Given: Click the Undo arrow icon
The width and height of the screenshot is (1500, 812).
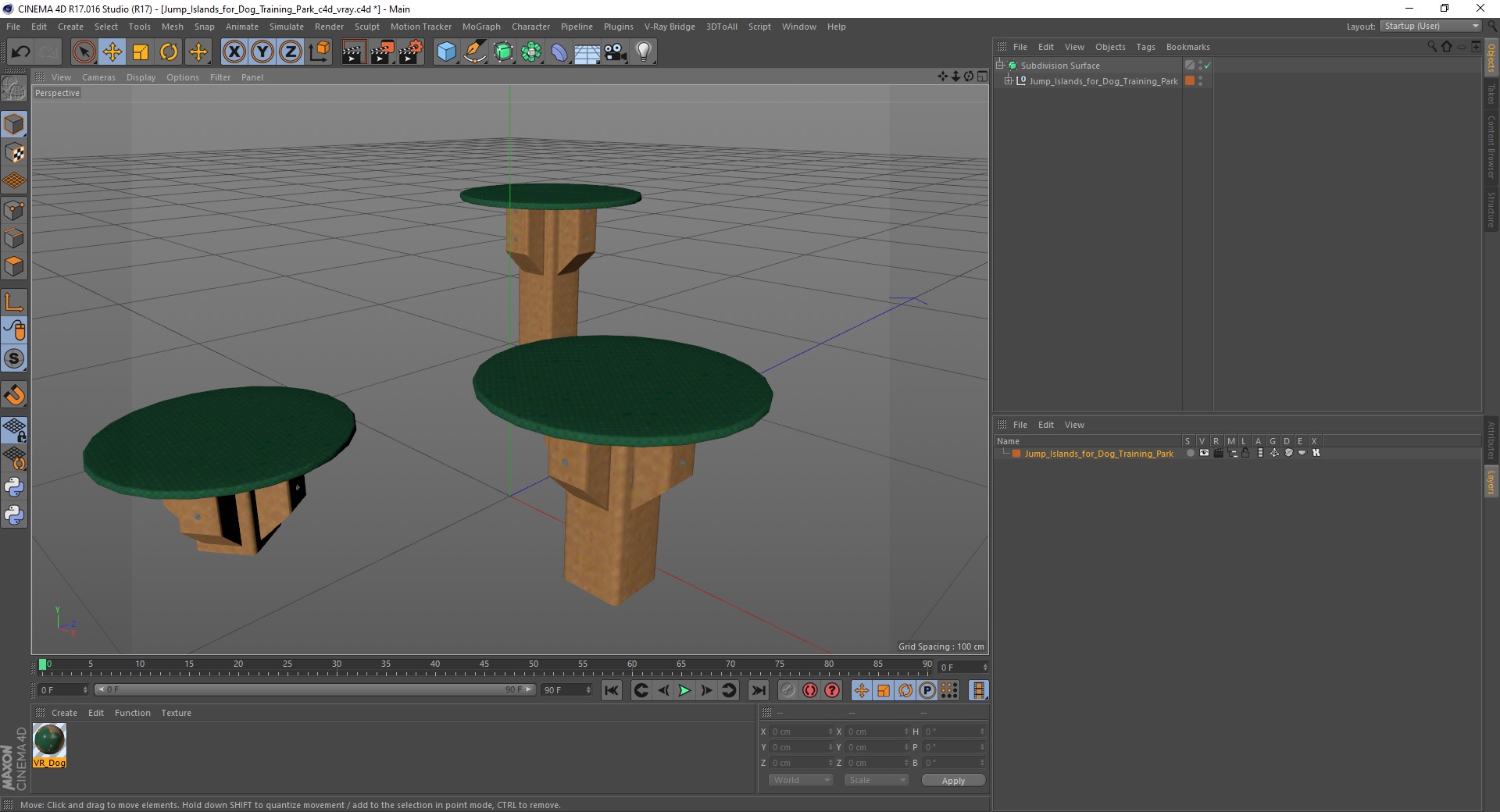Looking at the screenshot, I should click(20, 52).
